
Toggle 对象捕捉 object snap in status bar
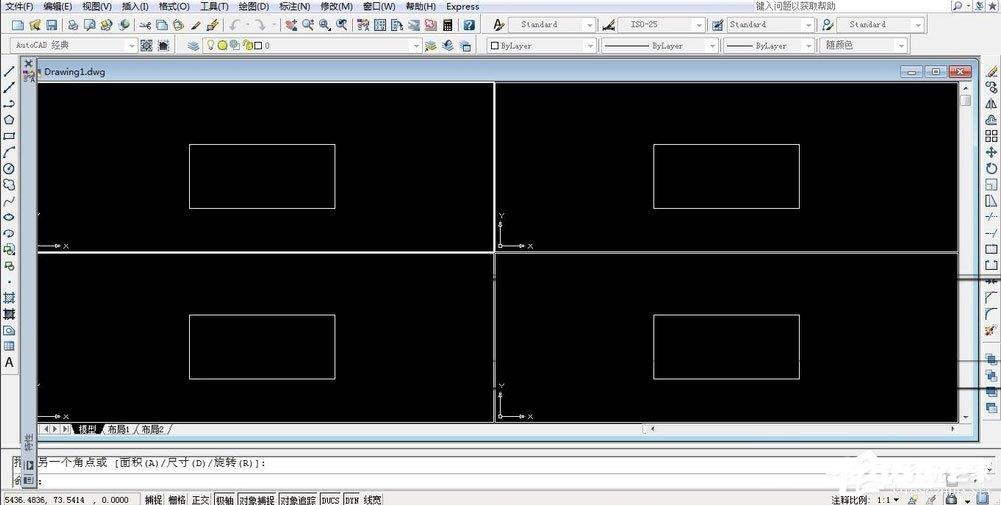click(257, 500)
